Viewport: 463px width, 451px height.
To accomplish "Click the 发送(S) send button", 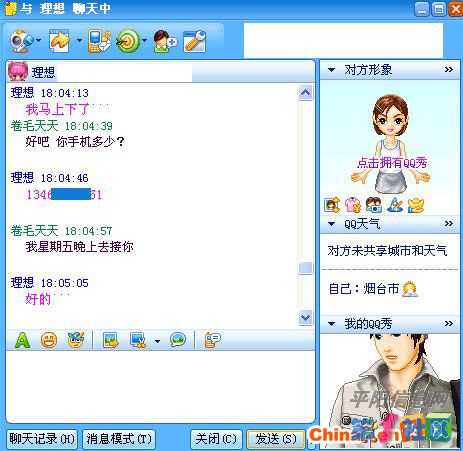I will pos(276,439).
